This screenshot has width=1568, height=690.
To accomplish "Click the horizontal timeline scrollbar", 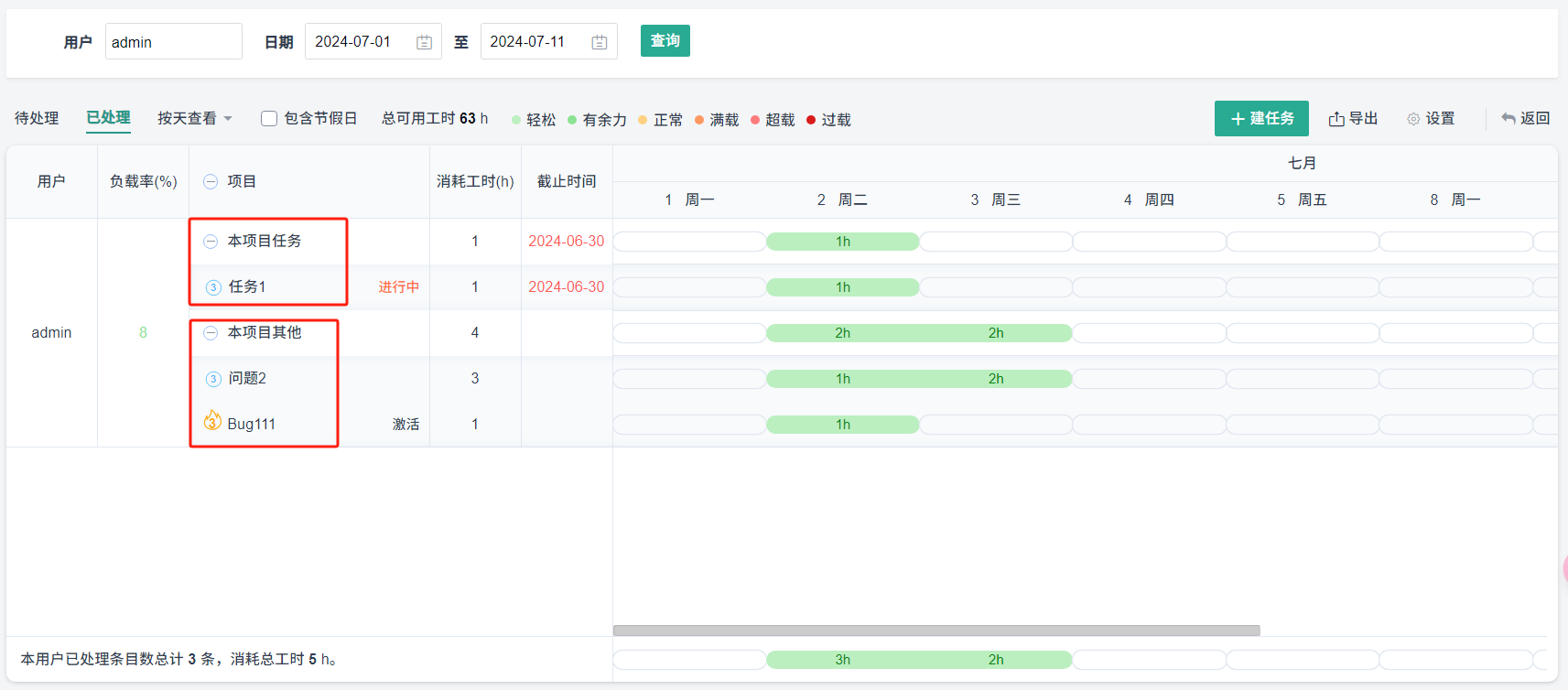I will coord(935,631).
